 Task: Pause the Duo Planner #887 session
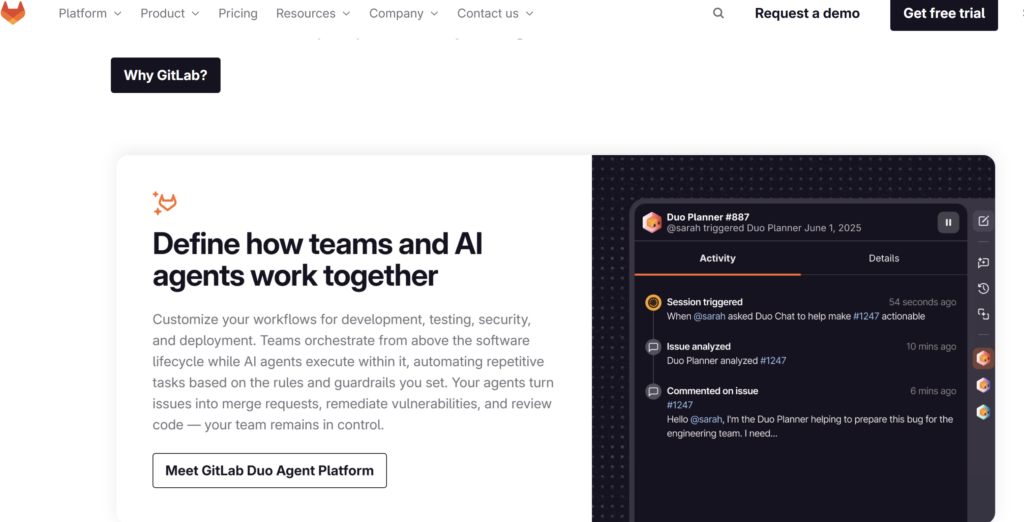tap(948, 222)
